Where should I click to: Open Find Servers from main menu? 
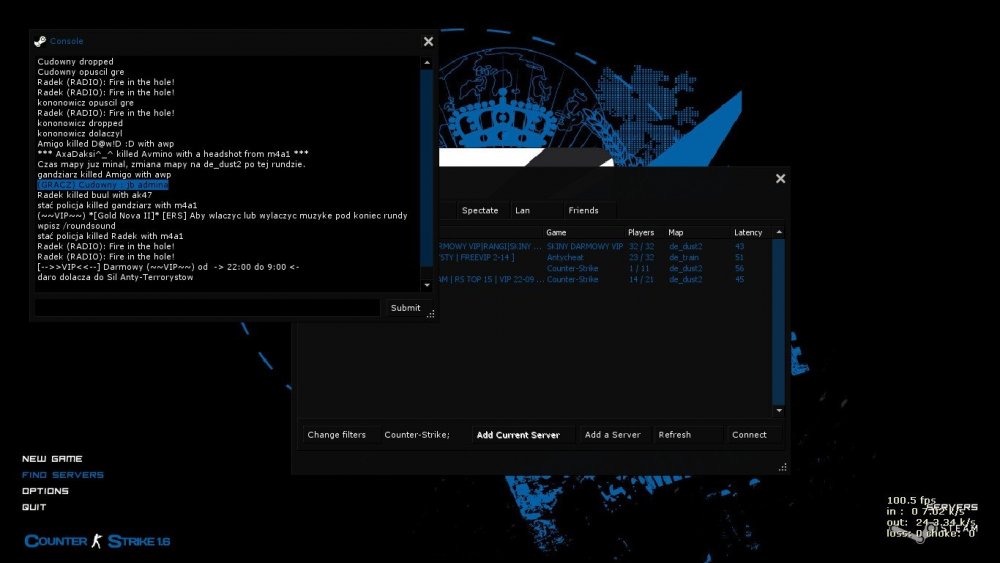coord(62,475)
